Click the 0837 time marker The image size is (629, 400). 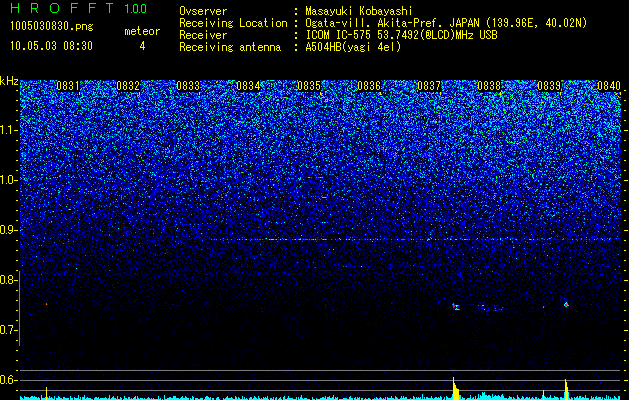tap(429, 86)
